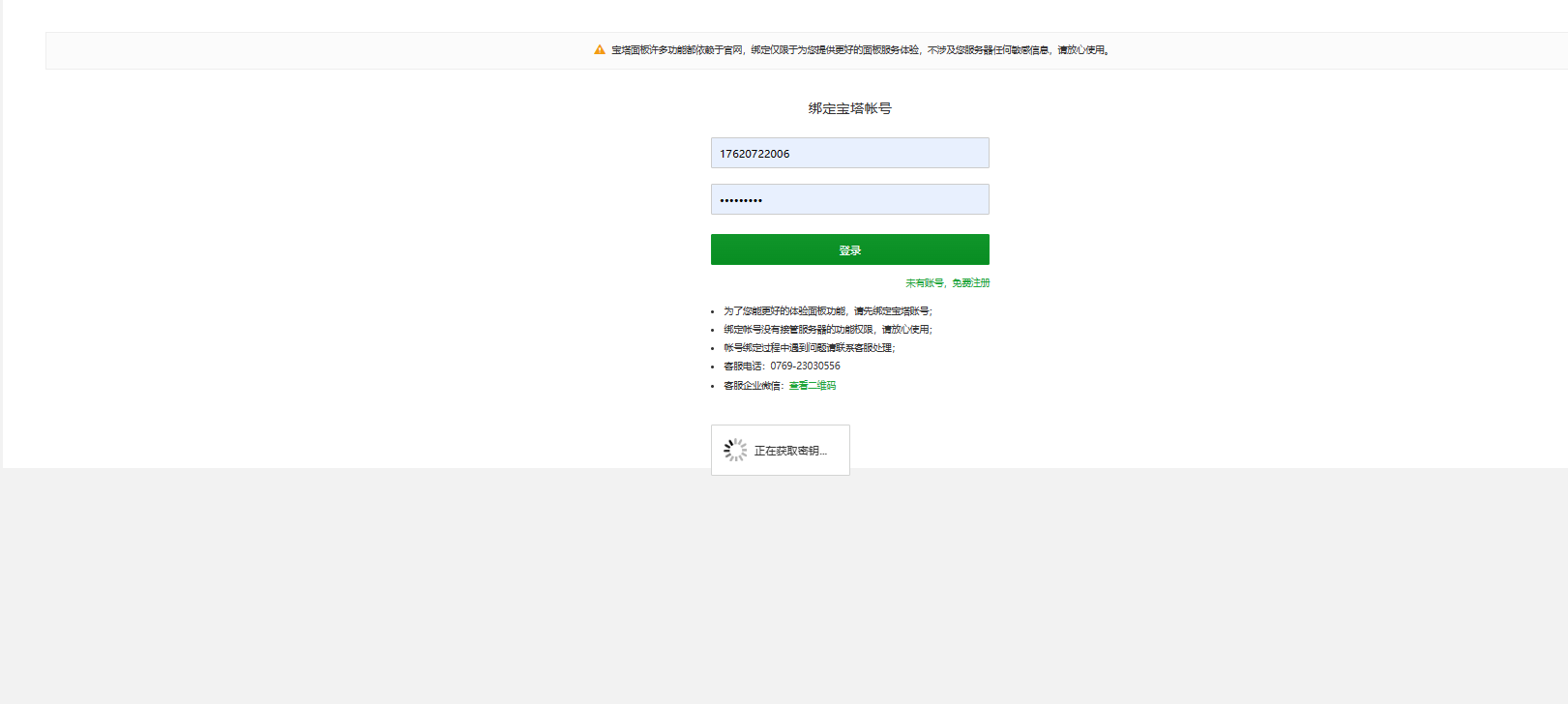Click the 宝塔面板许多功能都依赖于官网 notice text
Screen dimensions: 1568x704
coord(860,50)
